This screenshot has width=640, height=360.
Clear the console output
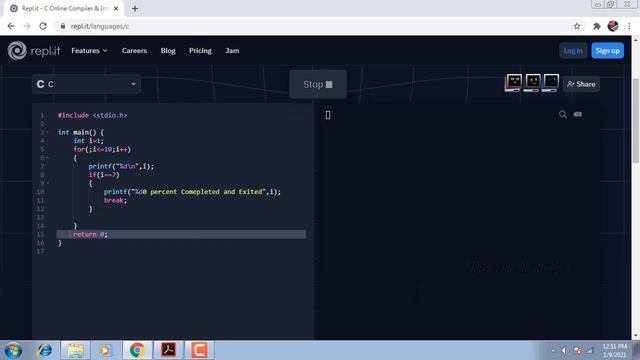click(578, 114)
